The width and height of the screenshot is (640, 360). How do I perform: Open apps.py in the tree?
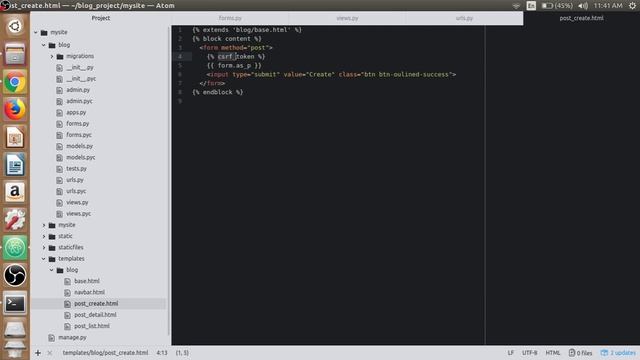[x=76, y=112]
